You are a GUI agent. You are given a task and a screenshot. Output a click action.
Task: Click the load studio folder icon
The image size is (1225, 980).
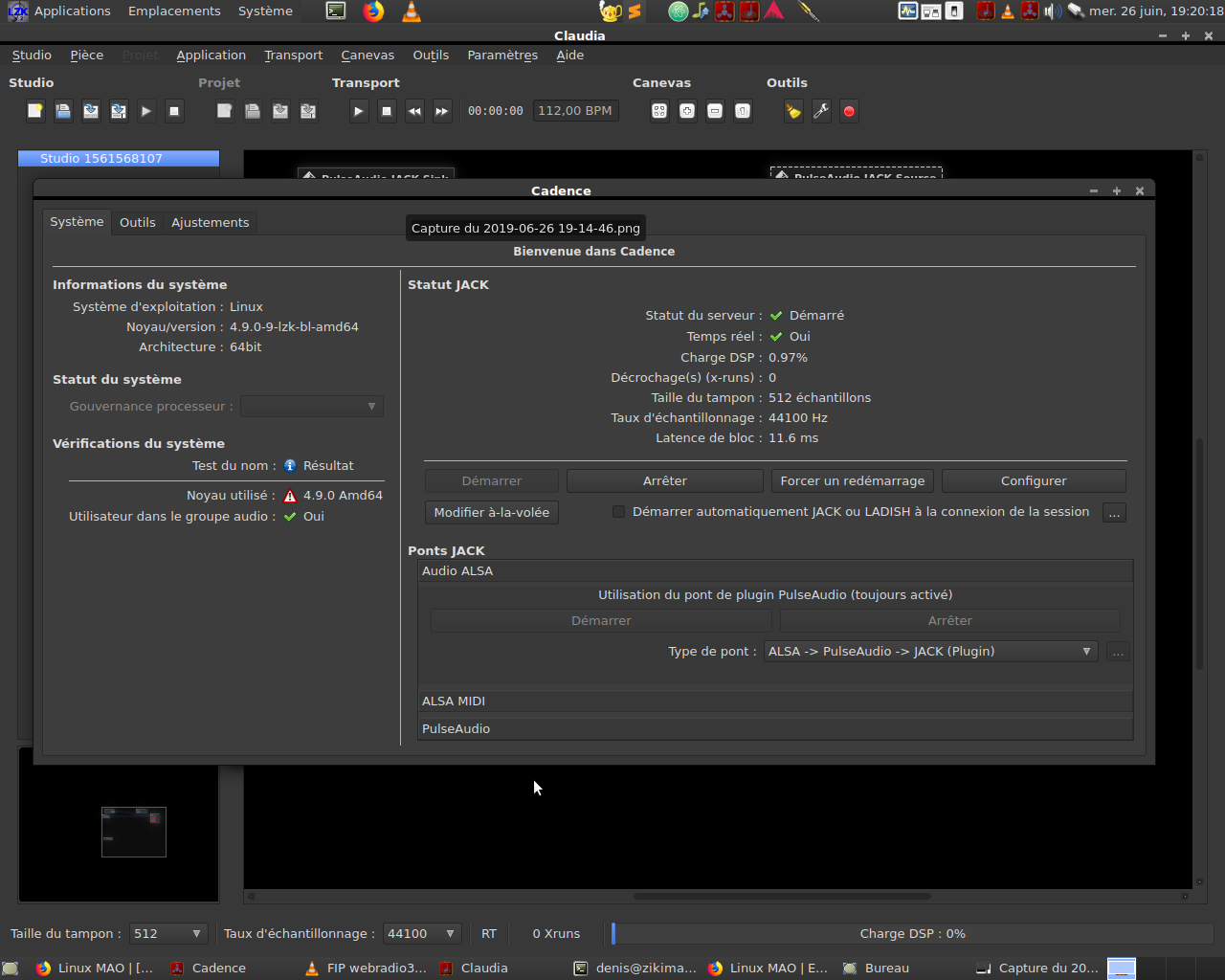pos(63,111)
